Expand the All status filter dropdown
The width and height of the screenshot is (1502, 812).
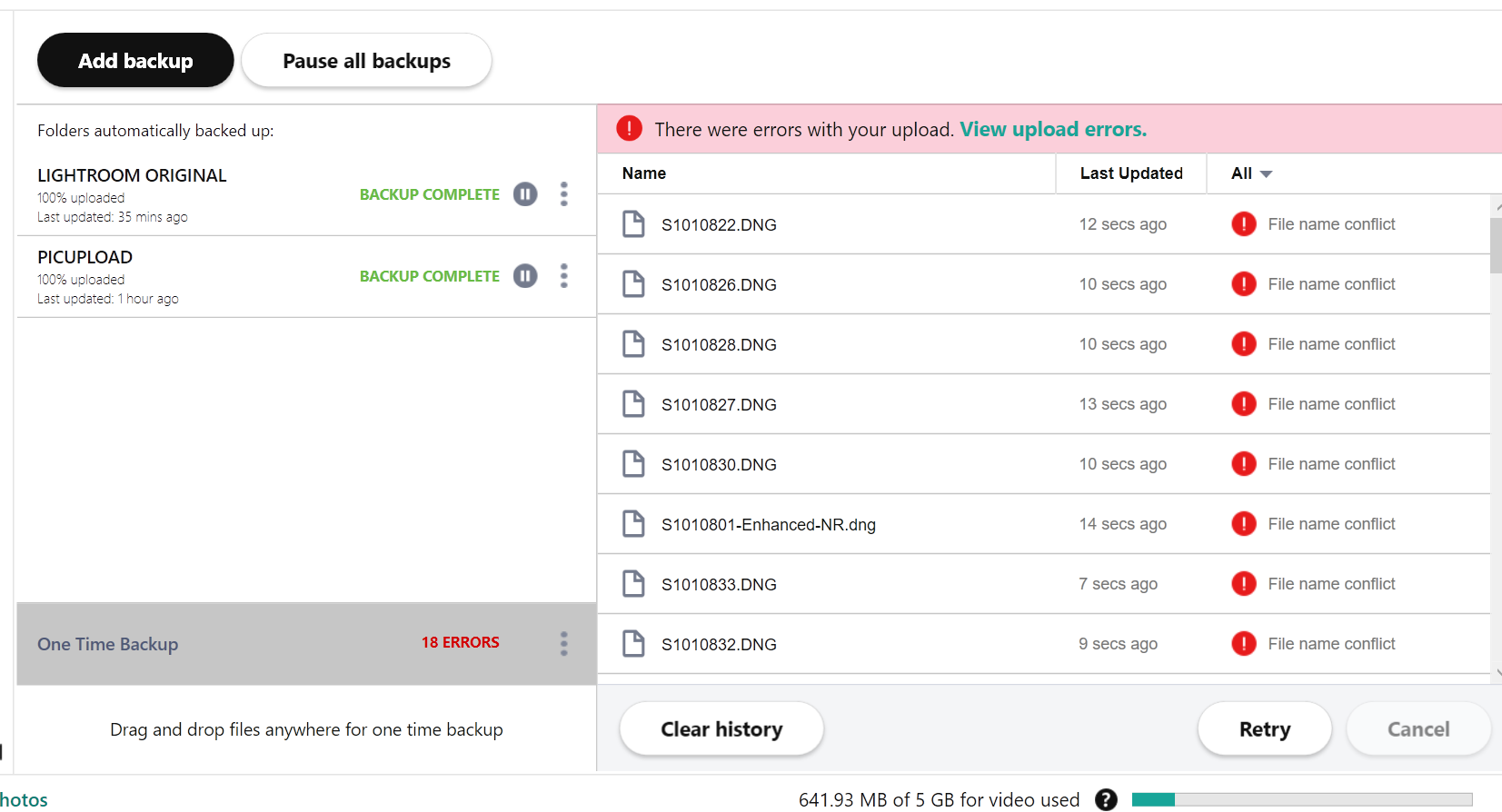point(1251,173)
